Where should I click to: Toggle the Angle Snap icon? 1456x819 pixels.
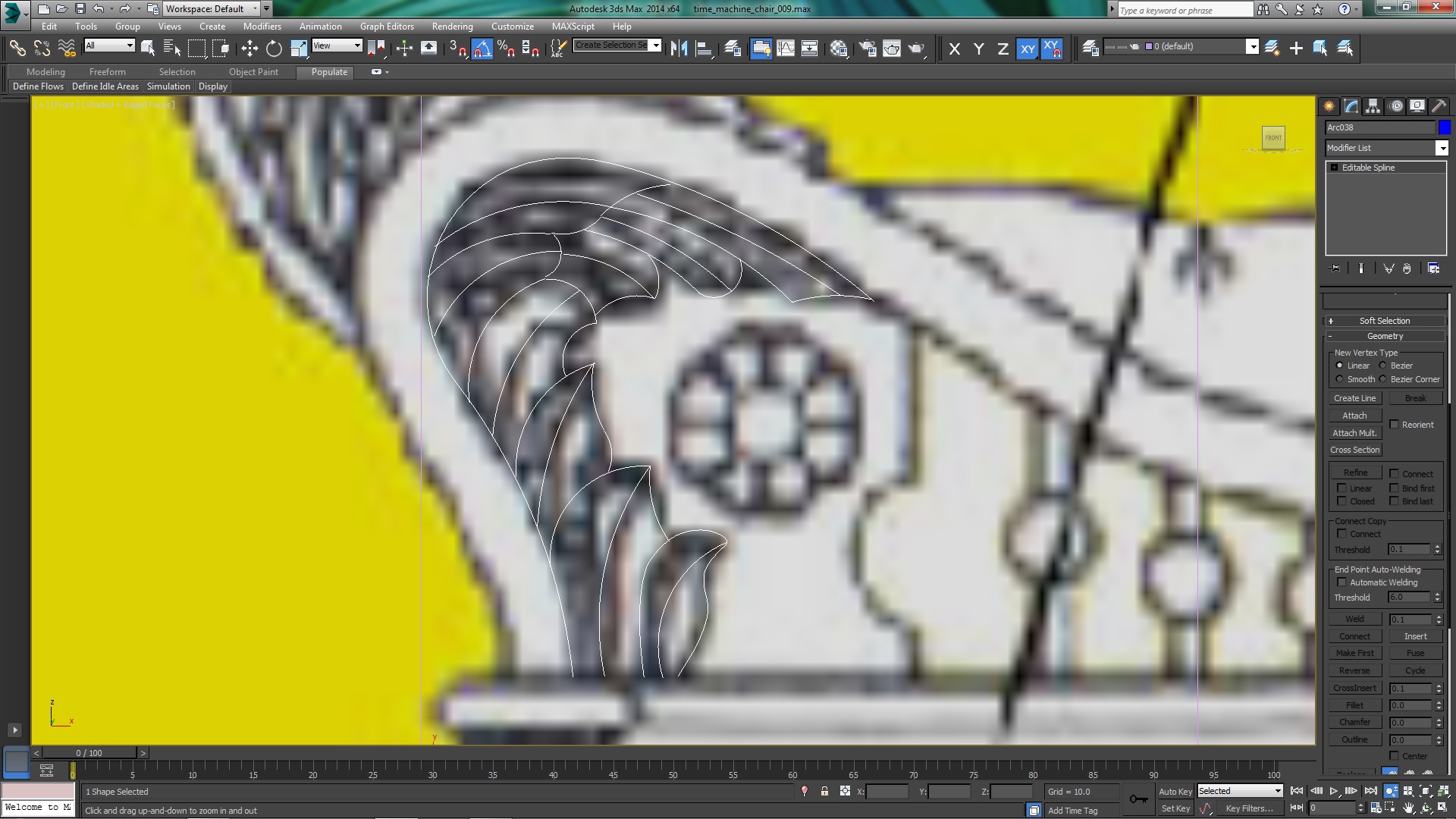point(482,49)
